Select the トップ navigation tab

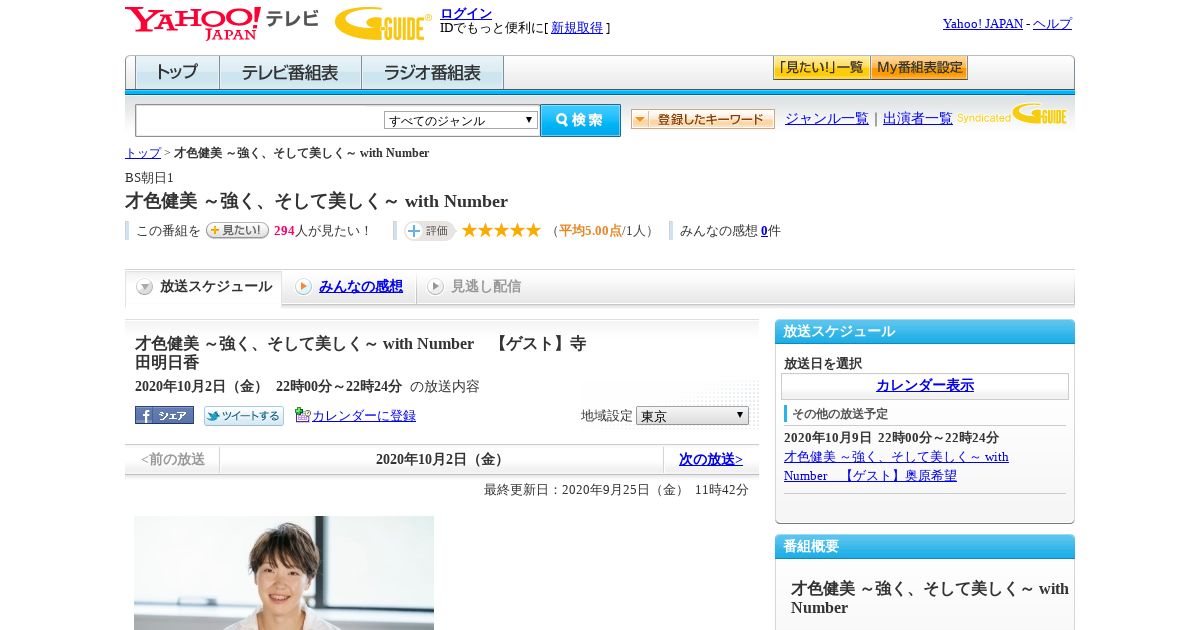coord(177,73)
